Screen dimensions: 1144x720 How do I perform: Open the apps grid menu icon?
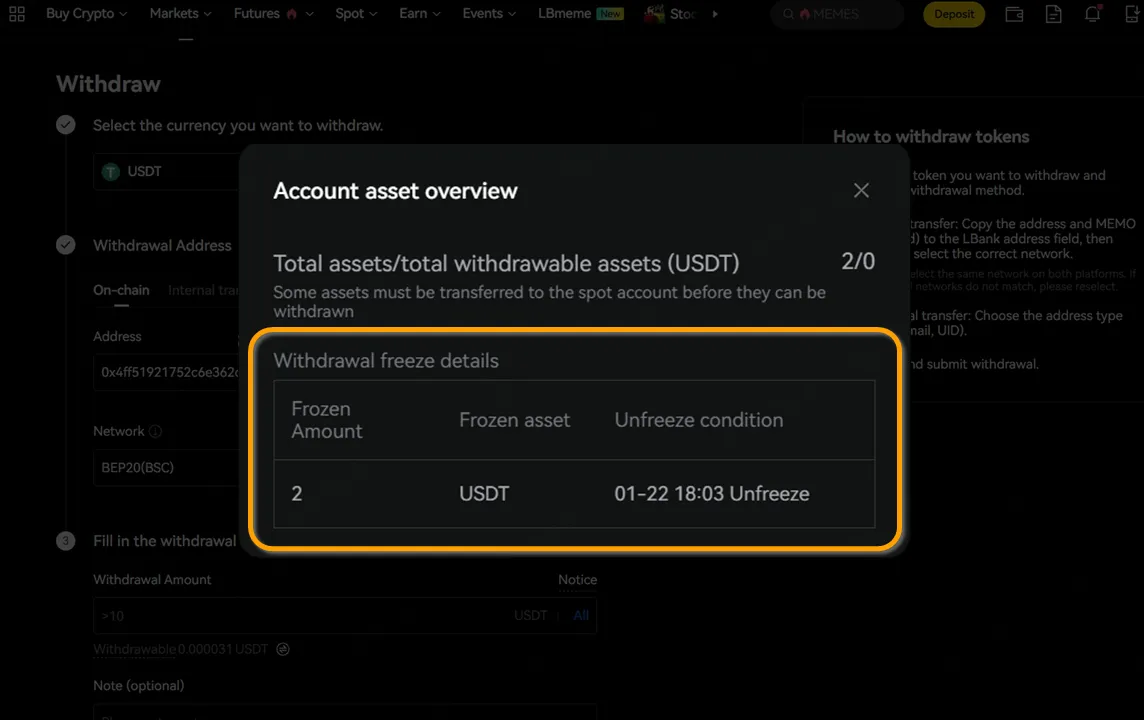tap(17, 14)
